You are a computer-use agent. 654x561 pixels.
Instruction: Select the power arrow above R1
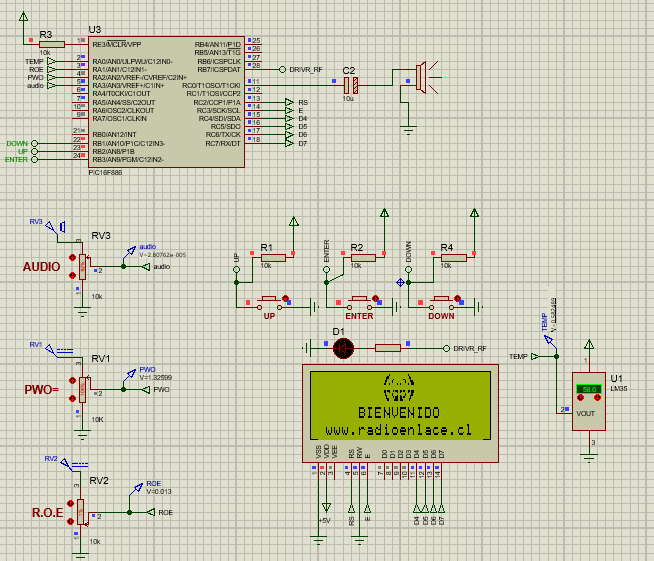pyautogui.click(x=294, y=221)
